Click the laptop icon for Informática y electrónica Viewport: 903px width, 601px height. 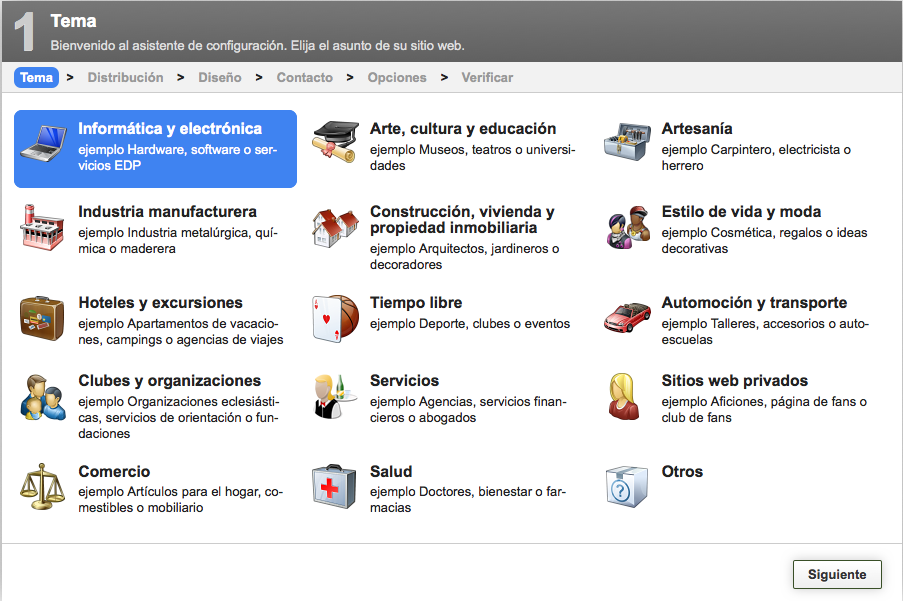coord(43,144)
